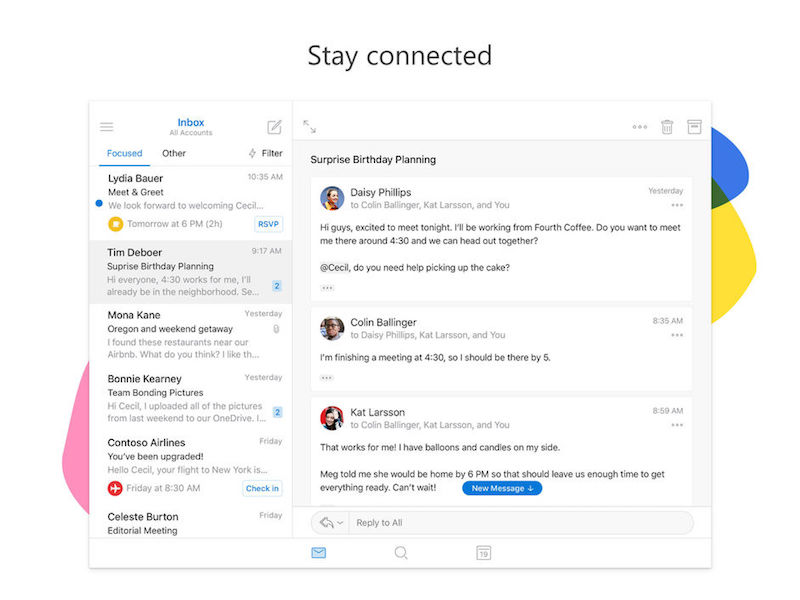The height and width of the screenshot is (600, 800).
Task: Switch to the Focused inbox tab
Action: click(125, 153)
